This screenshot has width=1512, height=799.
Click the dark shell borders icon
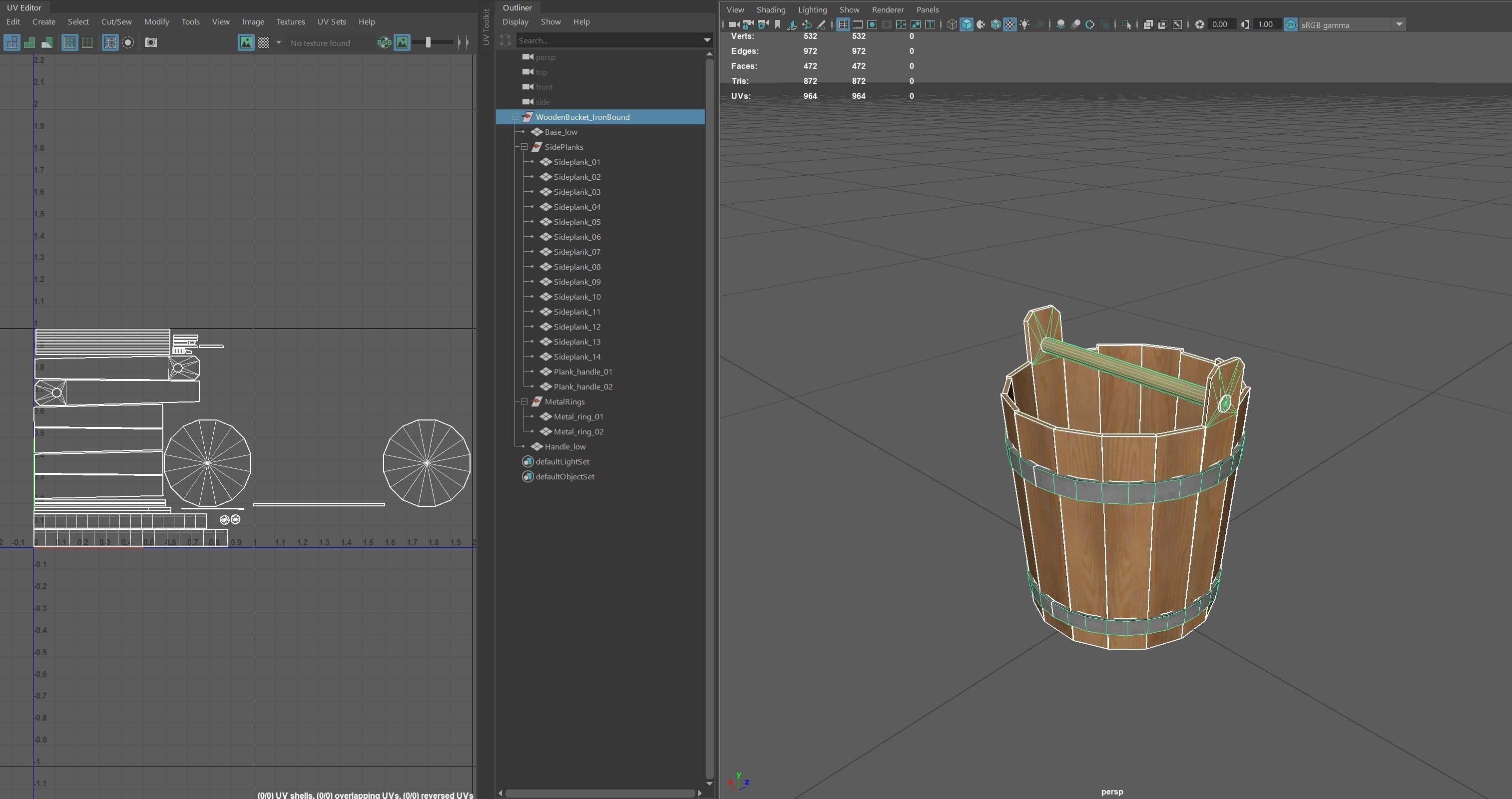pos(87,42)
